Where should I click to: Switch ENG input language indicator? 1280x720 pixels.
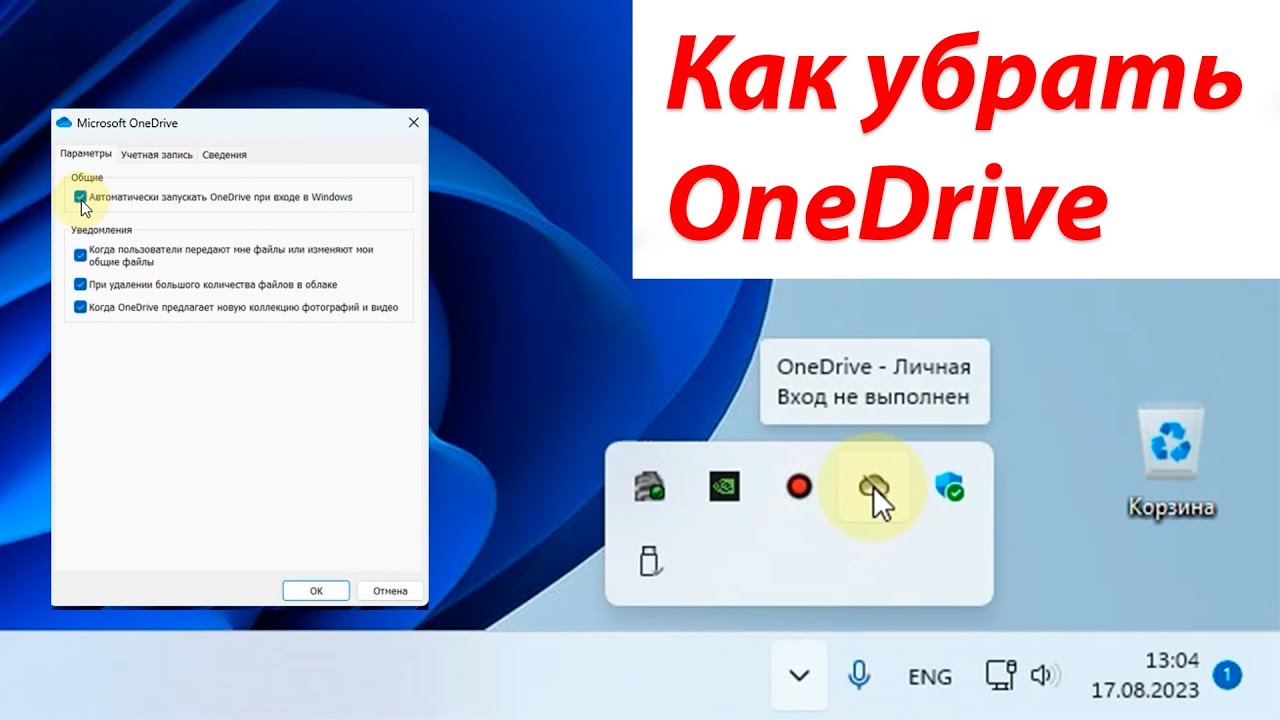tap(929, 677)
